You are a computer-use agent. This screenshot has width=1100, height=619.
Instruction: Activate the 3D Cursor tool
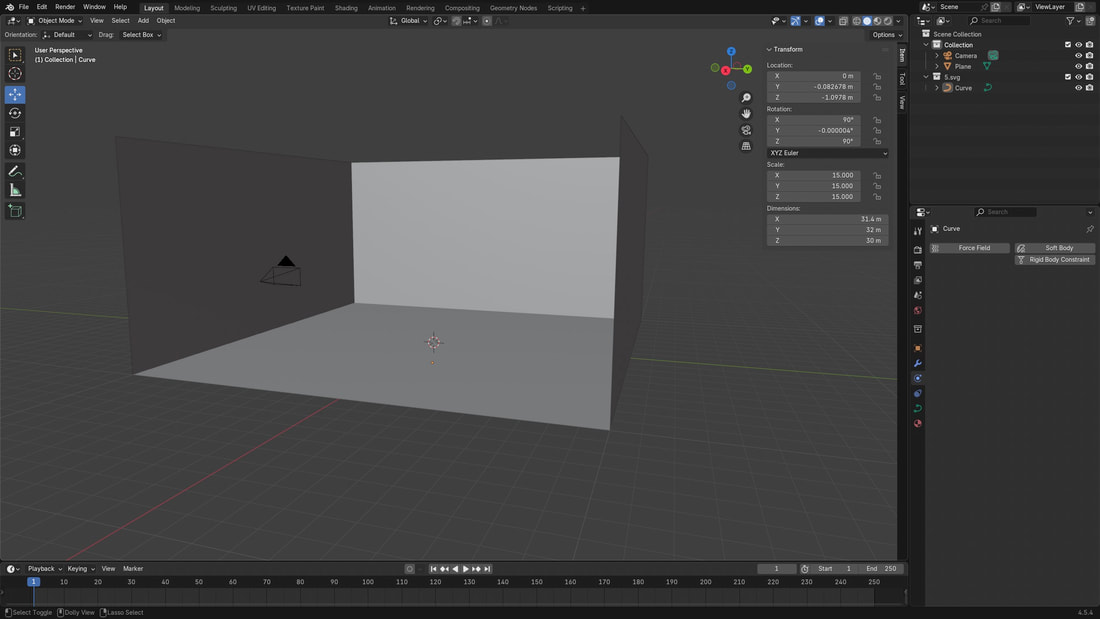pos(15,74)
